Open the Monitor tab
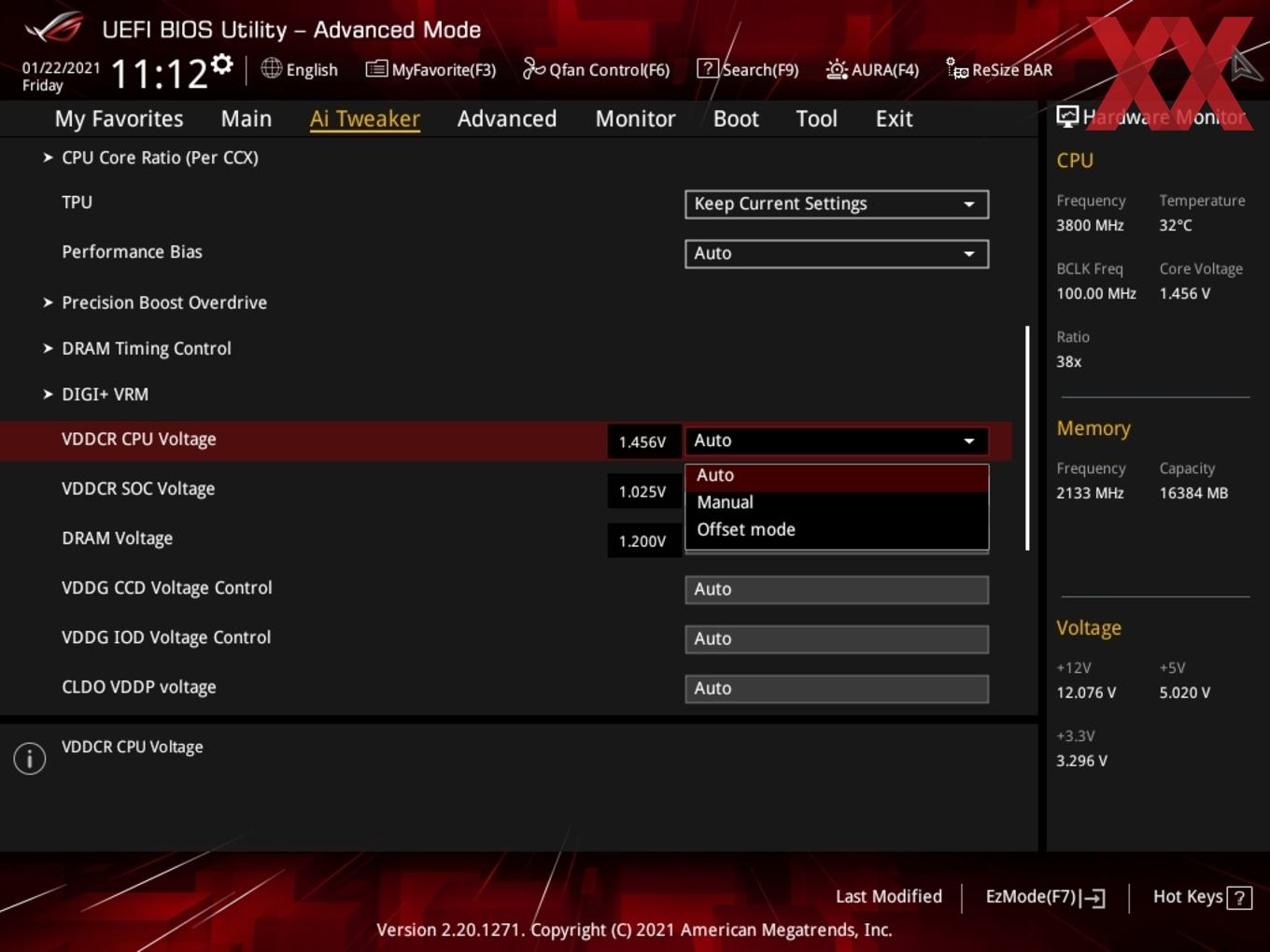This screenshot has width=1270, height=952. [x=635, y=119]
